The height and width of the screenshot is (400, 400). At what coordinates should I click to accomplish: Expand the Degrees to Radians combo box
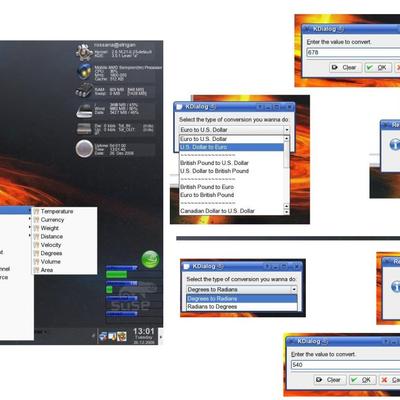click(x=294, y=289)
